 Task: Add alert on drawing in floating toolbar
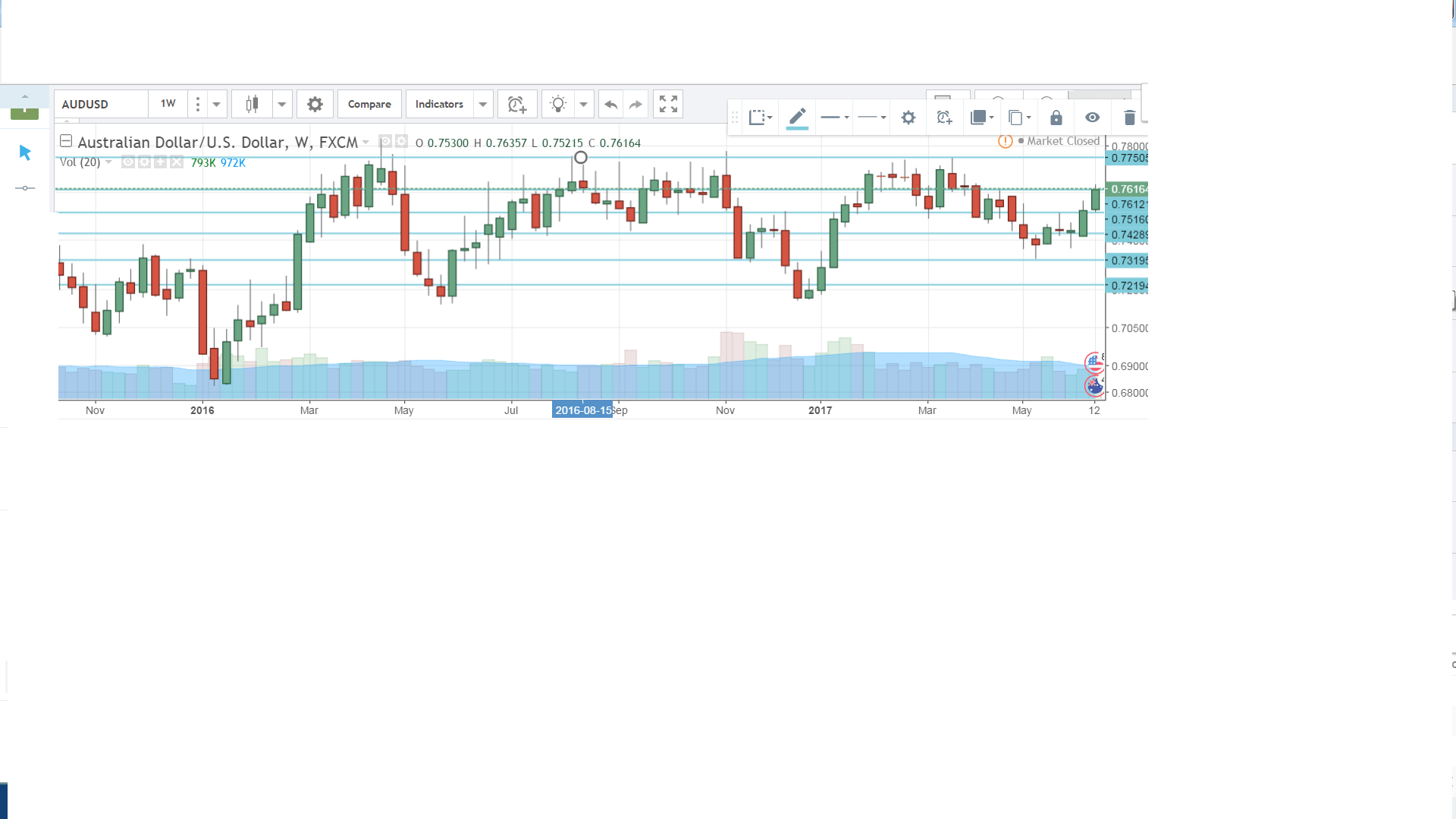(x=944, y=118)
